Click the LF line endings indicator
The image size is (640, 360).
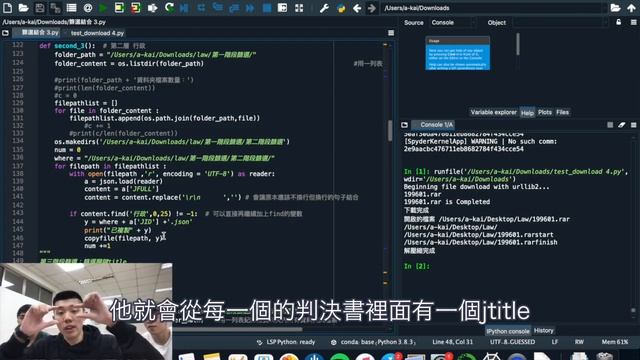555,342
